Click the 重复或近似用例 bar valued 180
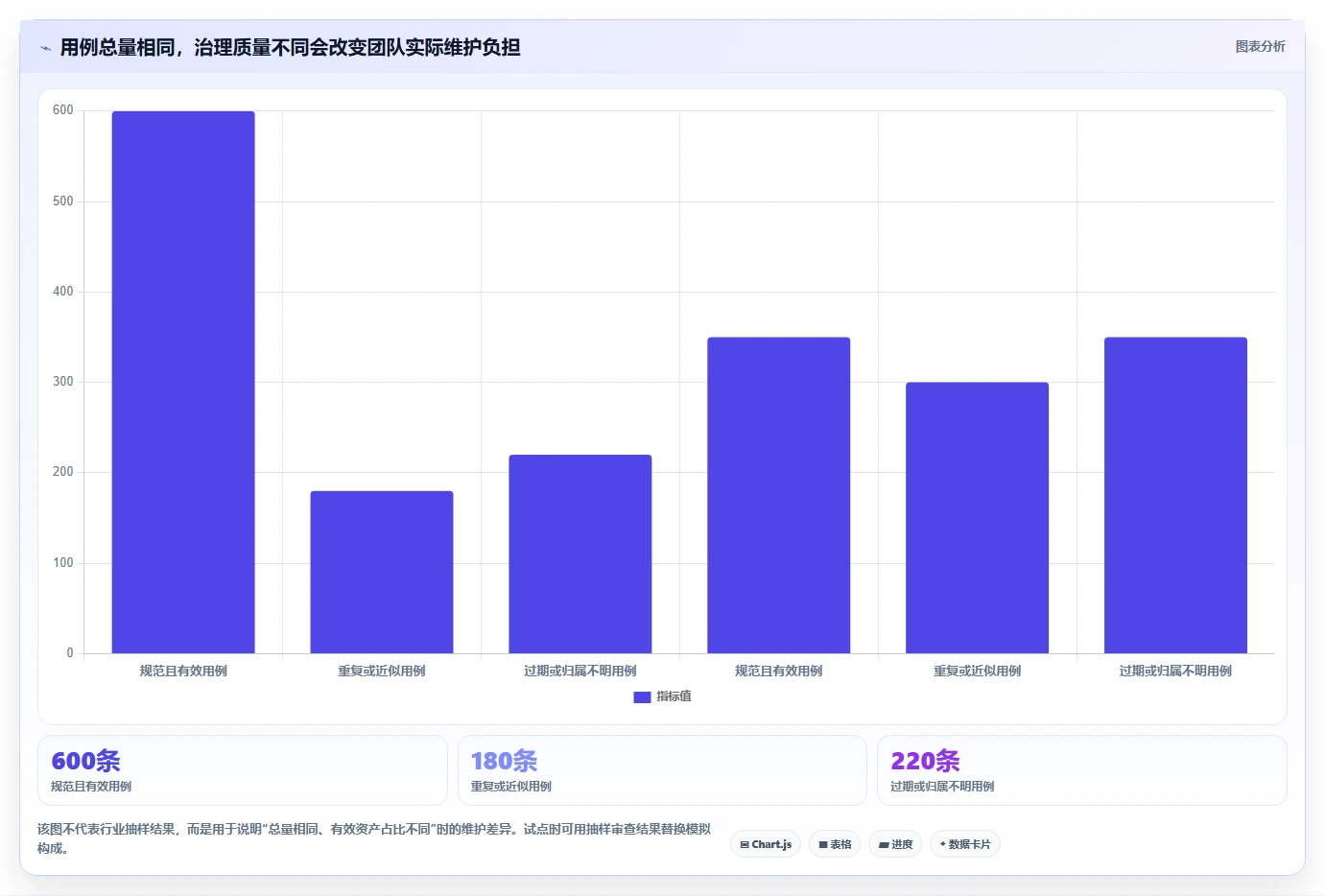 [382, 572]
